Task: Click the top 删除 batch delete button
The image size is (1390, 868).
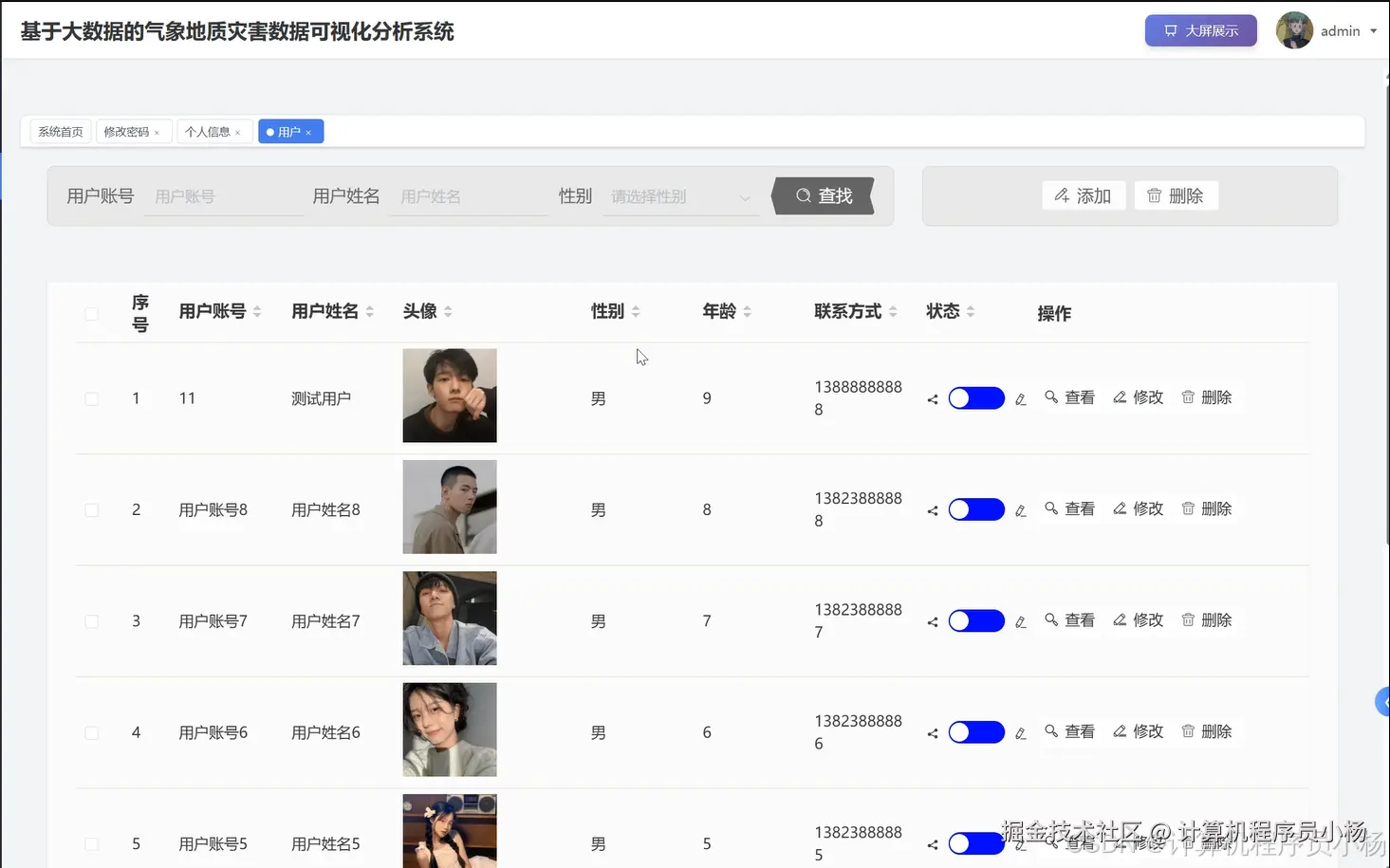Action: coord(1176,195)
